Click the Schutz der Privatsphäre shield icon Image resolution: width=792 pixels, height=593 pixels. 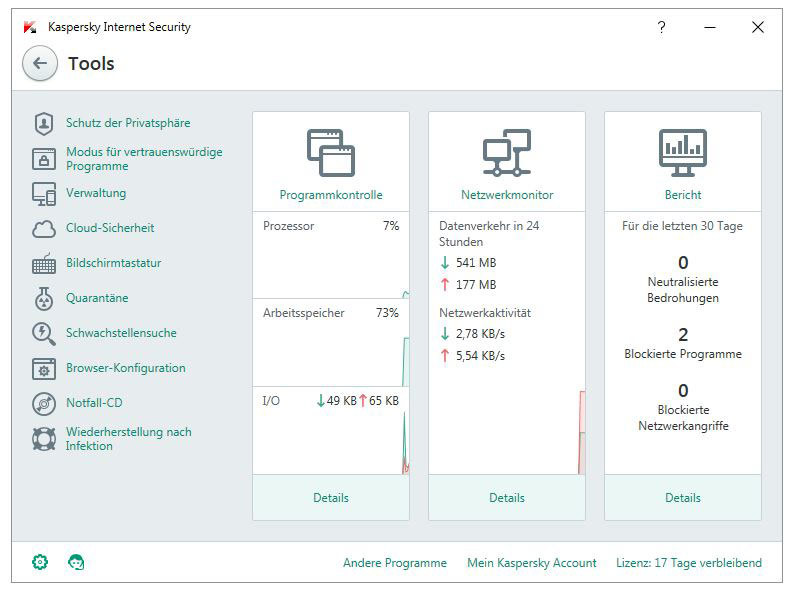[x=44, y=124]
